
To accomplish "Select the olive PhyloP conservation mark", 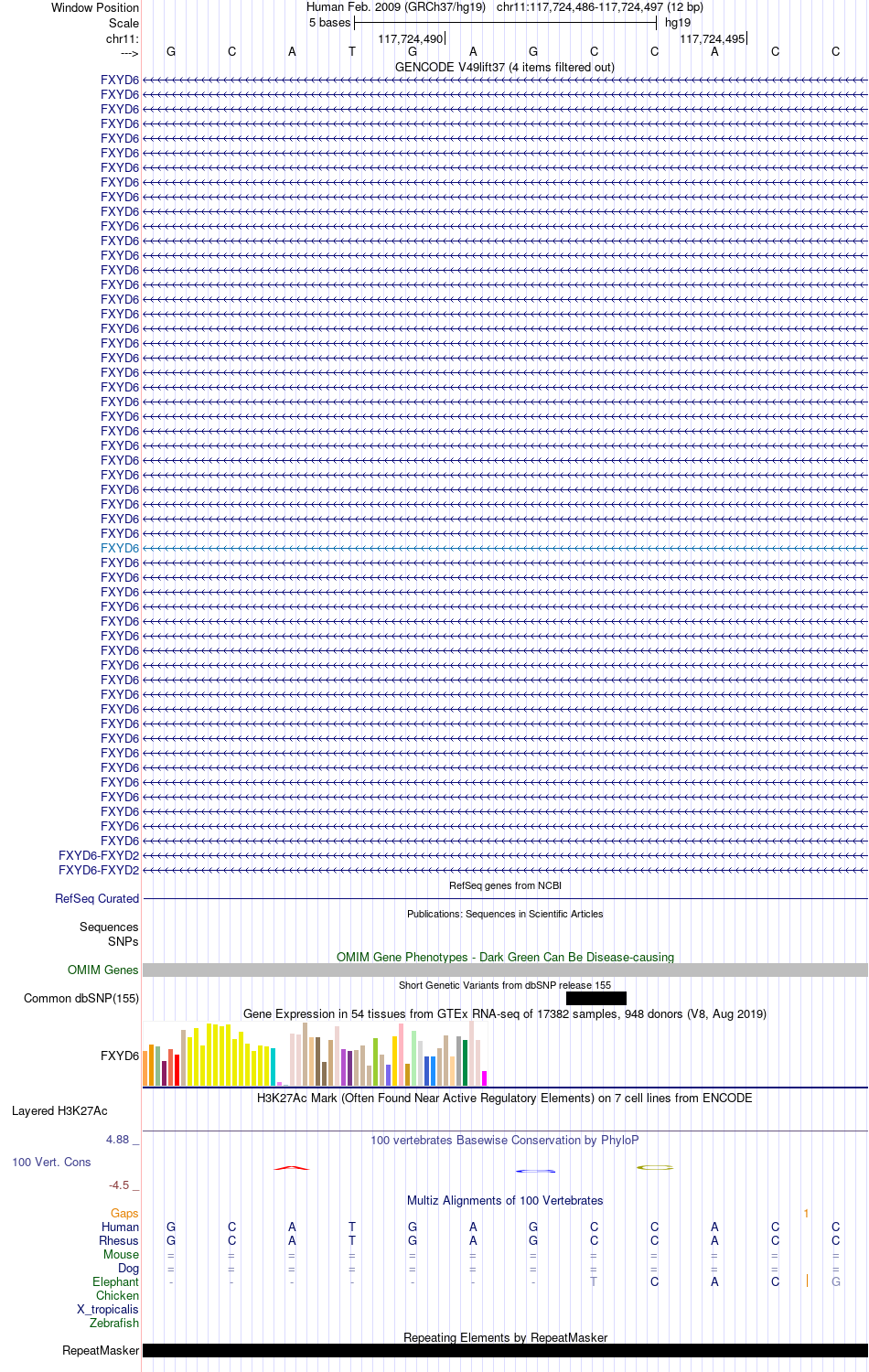I will (x=655, y=1167).
